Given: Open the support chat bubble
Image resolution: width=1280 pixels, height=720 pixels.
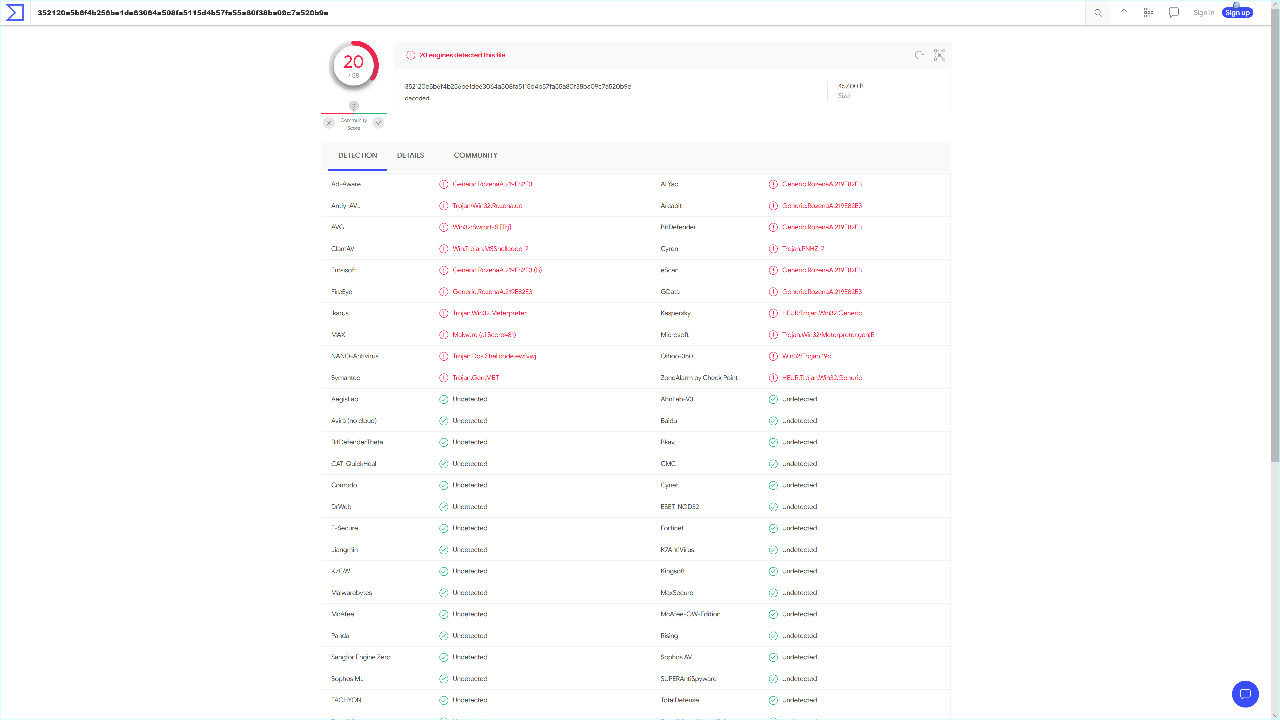Looking at the screenshot, I should 1245,694.
